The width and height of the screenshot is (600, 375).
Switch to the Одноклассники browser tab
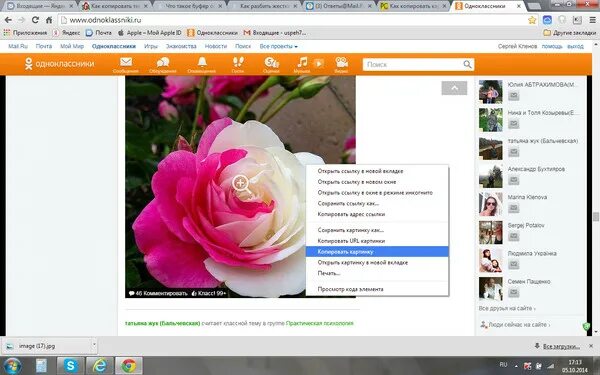tap(488, 6)
